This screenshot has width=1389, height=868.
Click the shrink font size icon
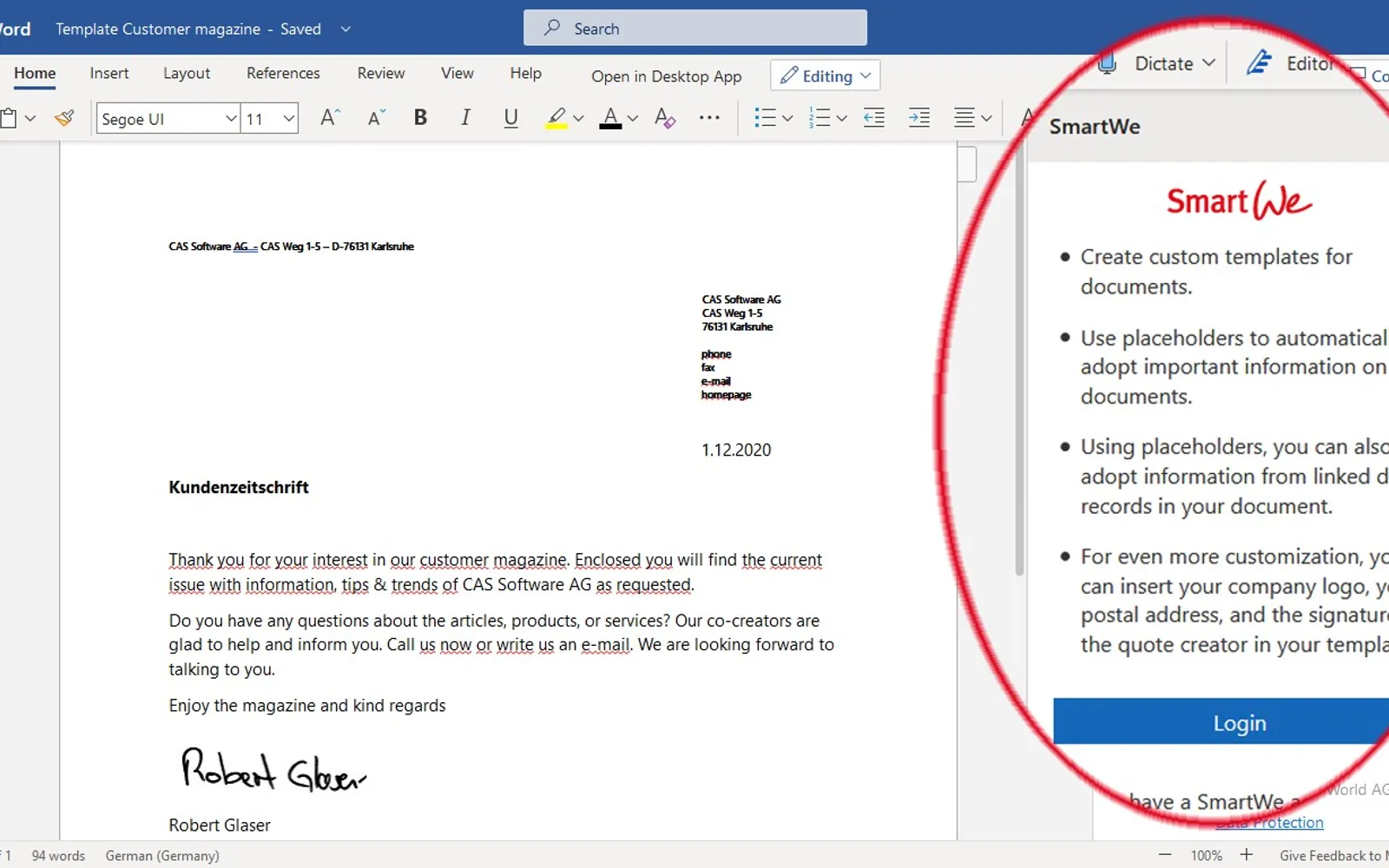[376, 117]
